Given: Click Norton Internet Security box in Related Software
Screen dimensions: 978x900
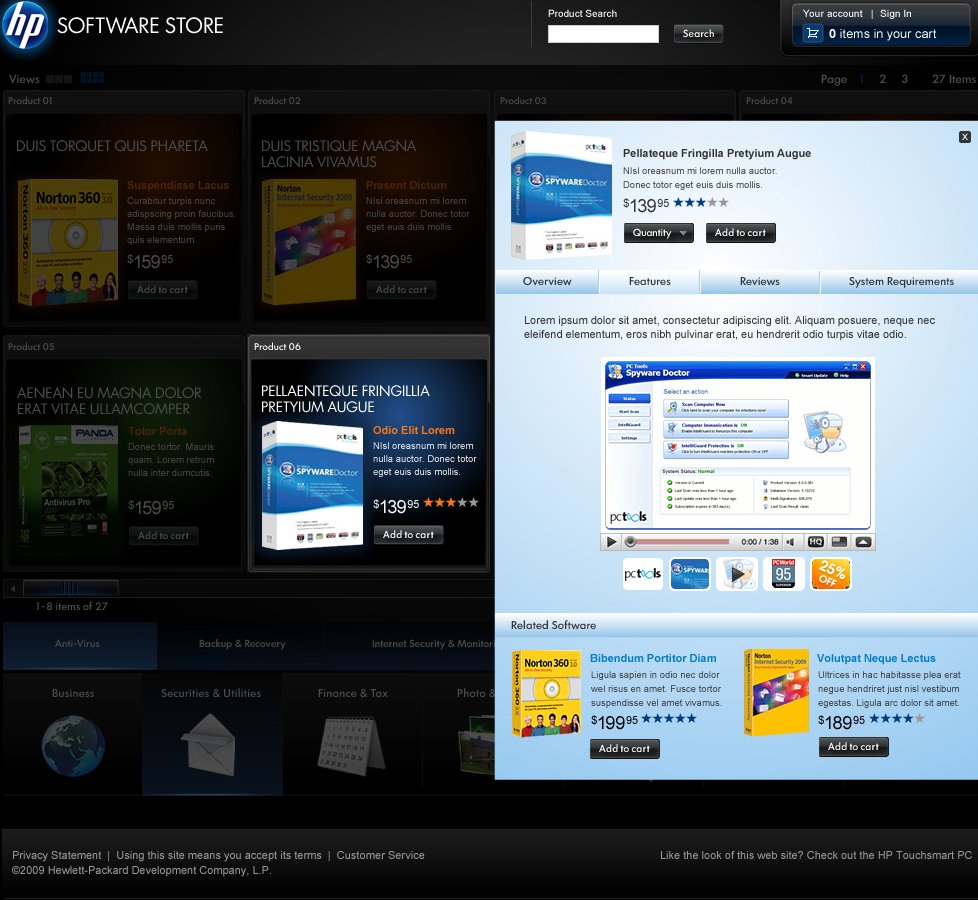Looking at the screenshot, I should [777, 692].
